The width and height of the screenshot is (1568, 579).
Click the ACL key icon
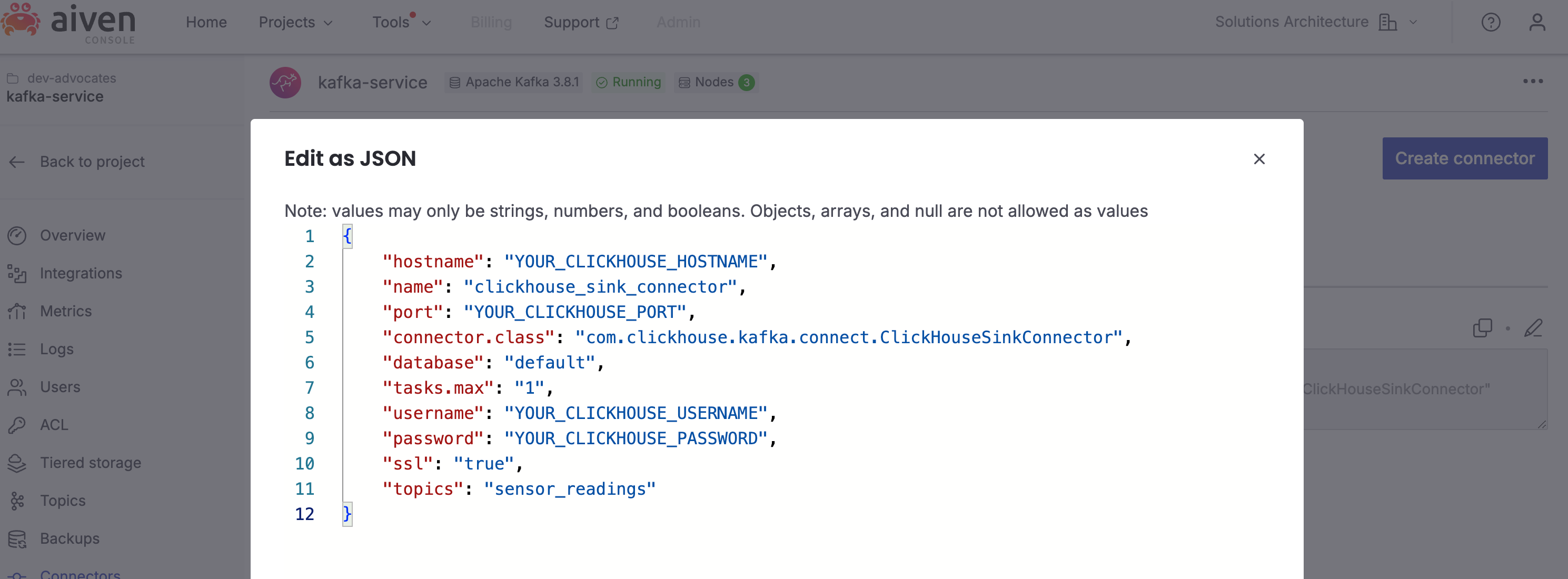(x=17, y=425)
